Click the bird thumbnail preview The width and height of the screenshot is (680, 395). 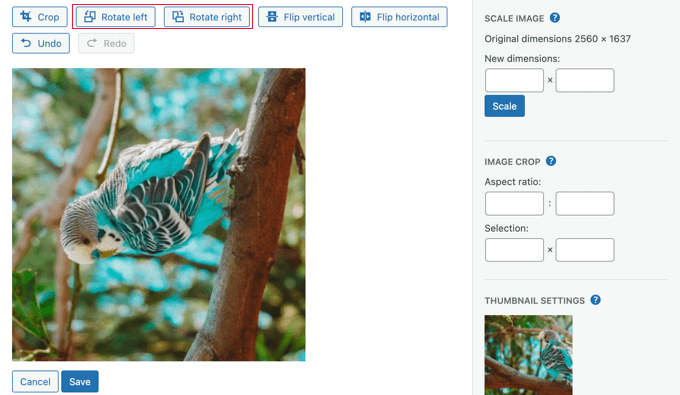coord(529,355)
